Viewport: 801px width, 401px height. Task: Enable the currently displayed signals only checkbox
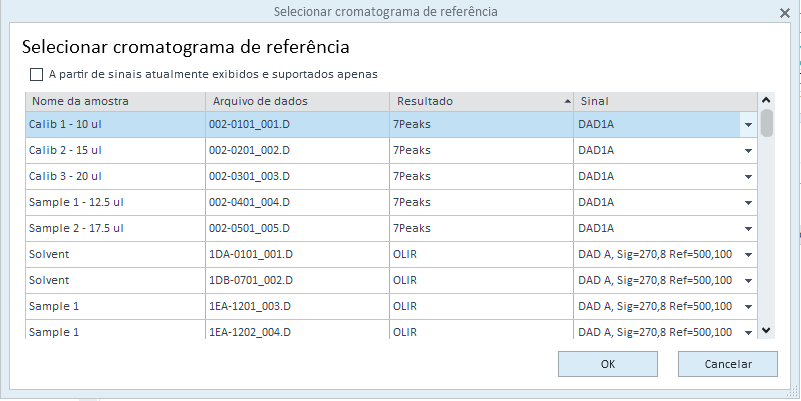(36, 75)
